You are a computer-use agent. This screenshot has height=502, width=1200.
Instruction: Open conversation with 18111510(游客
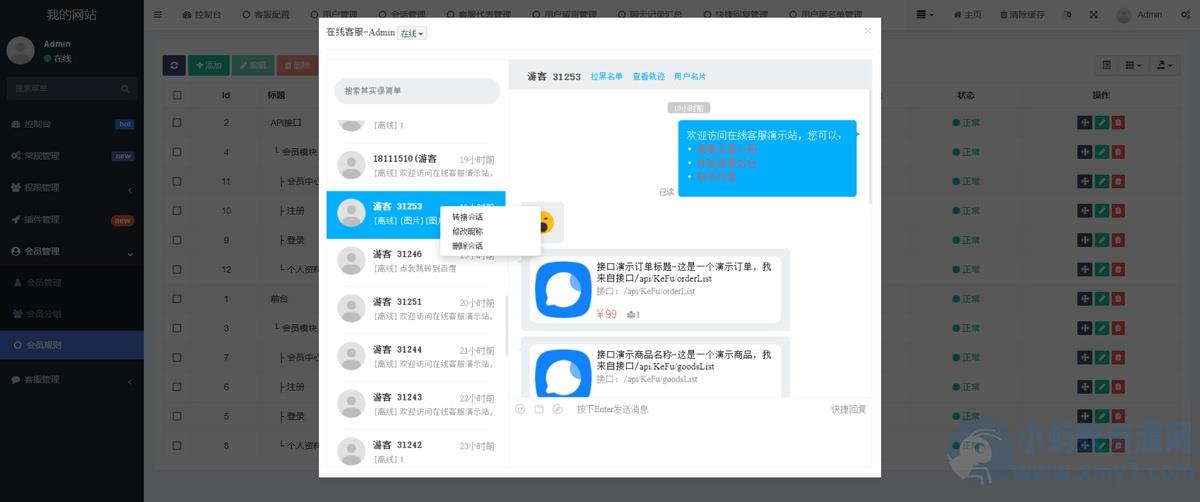click(x=416, y=166)
